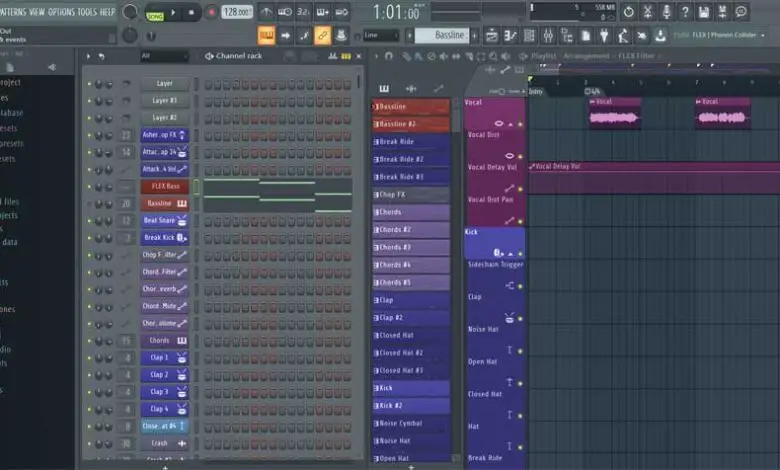Adjust the master volume knob
Viewport: 780px width, 470px height.
click(x=130, y=12)
